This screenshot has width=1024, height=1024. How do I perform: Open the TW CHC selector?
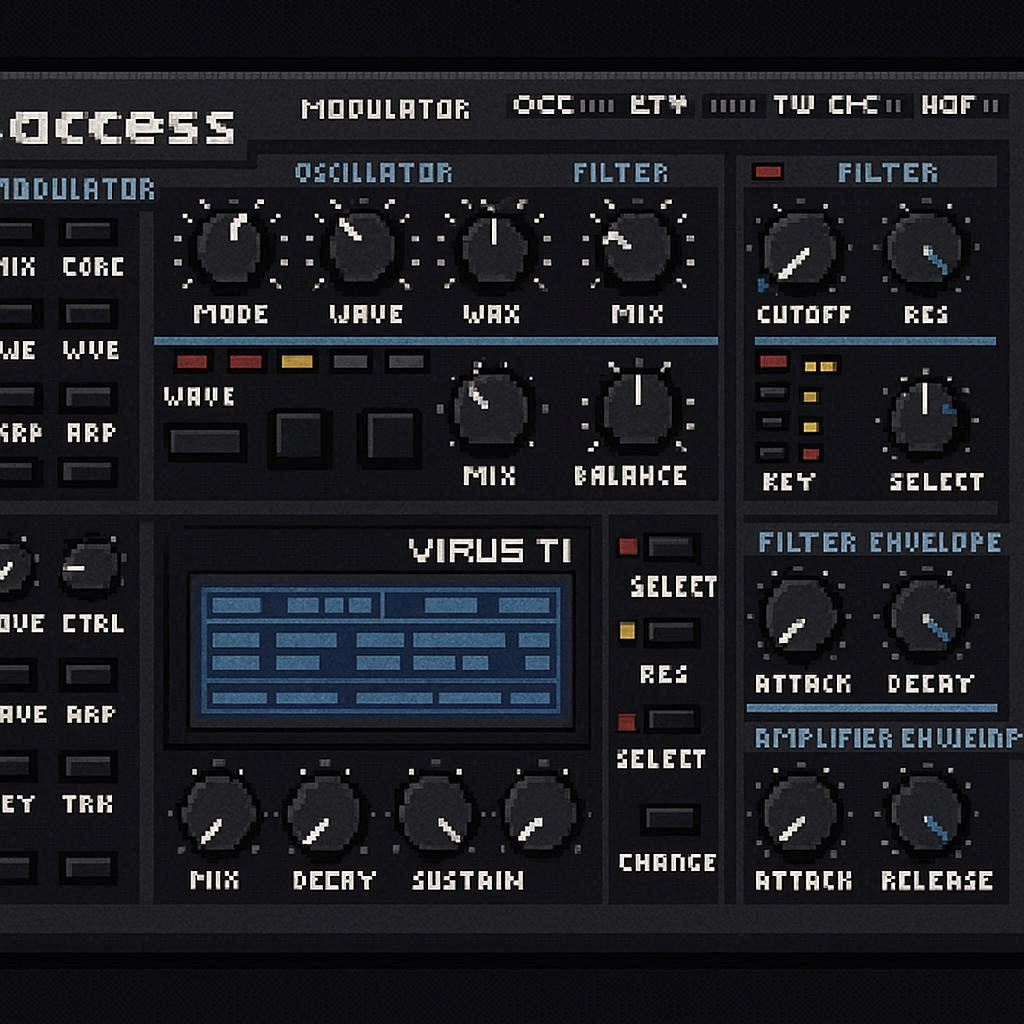click(x=825, y=105)
